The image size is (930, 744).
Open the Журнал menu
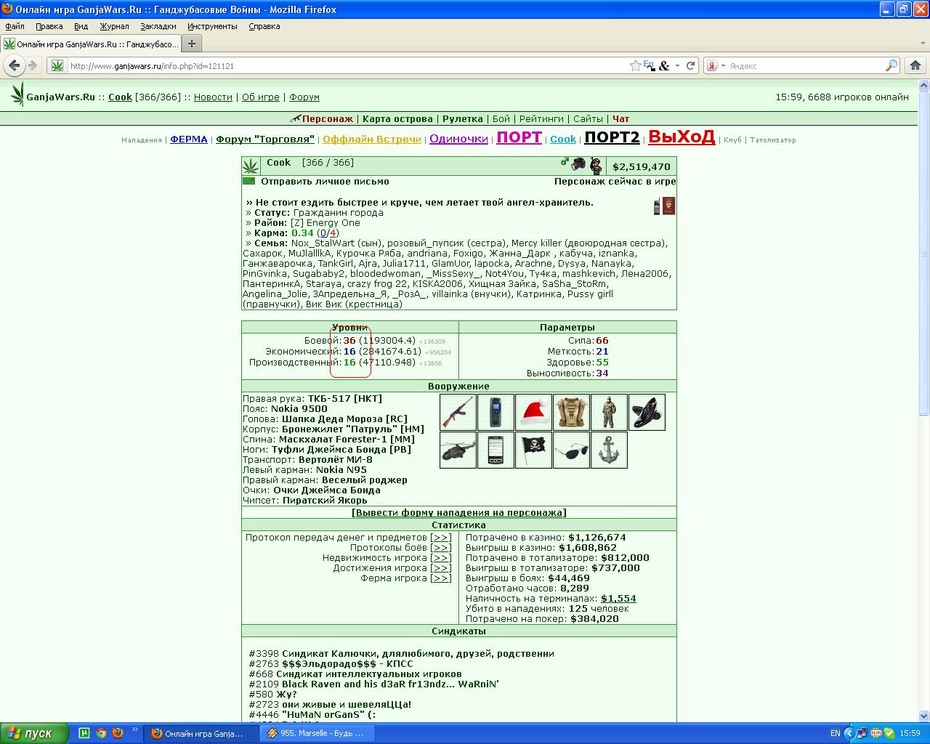[114, 26]
